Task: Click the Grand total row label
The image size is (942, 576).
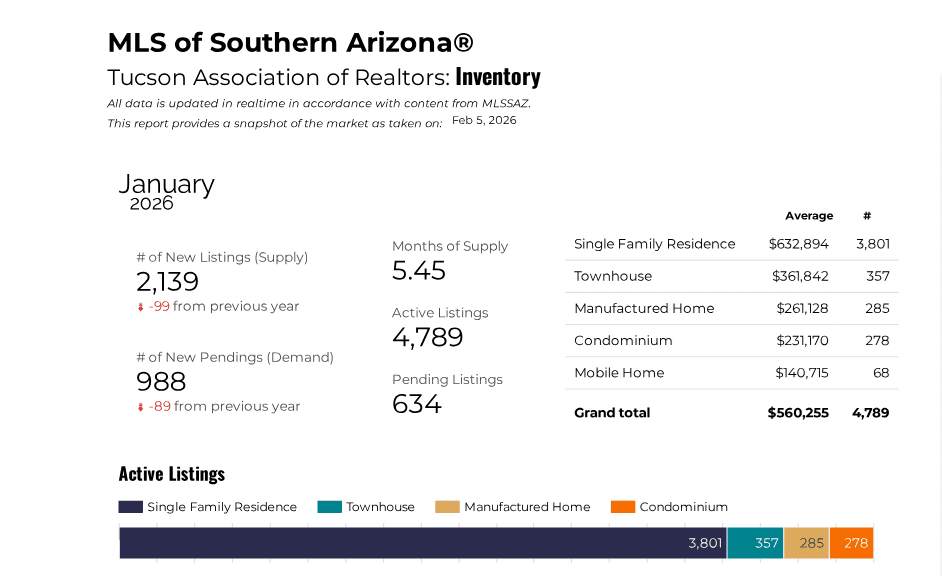Action: click(x=612, y=413)
